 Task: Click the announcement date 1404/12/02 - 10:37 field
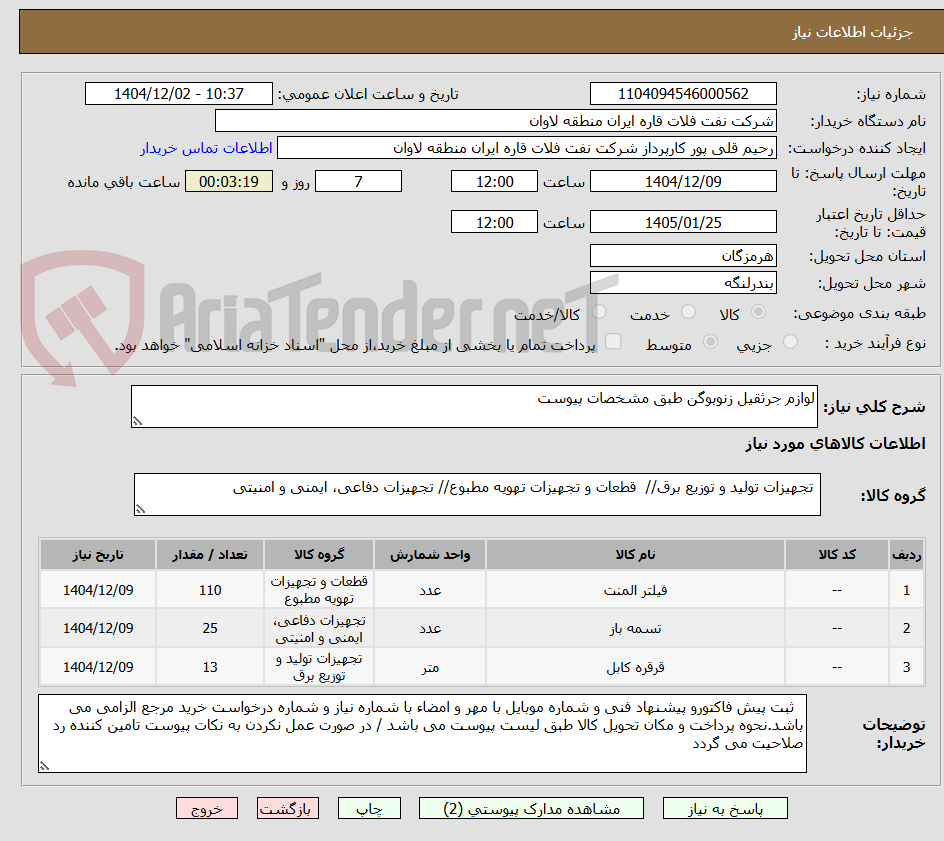(179, 94)
